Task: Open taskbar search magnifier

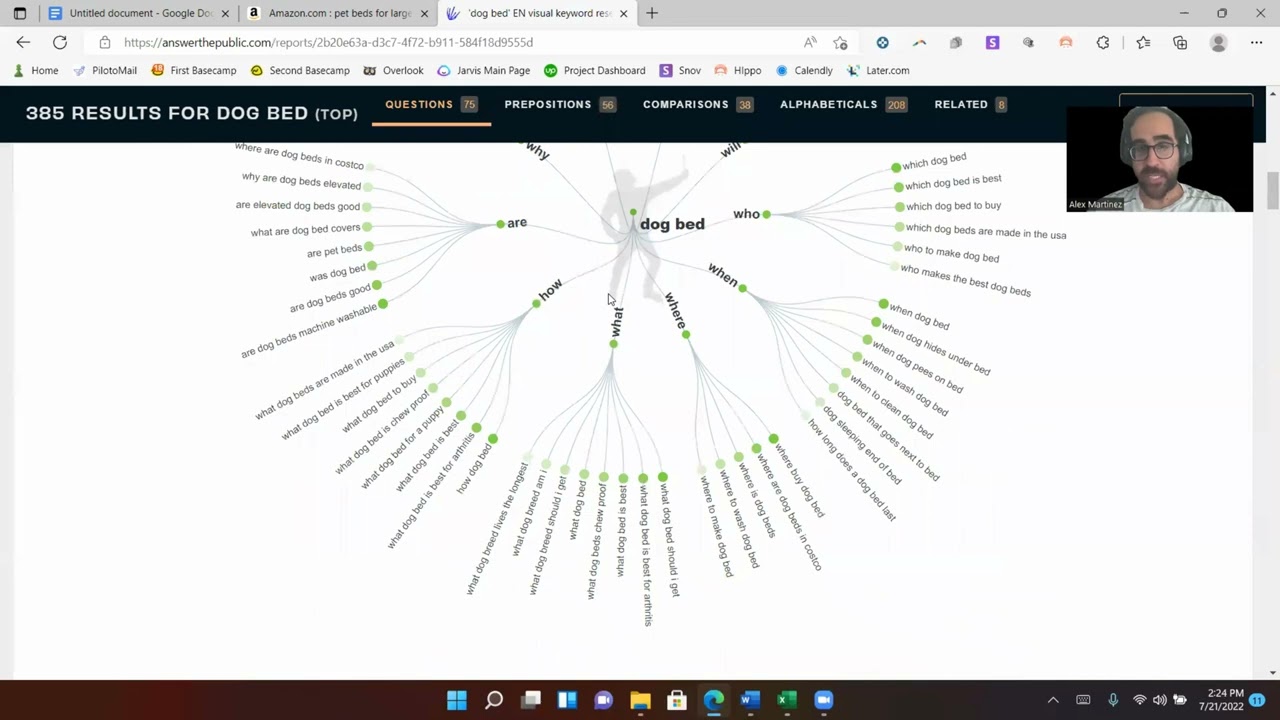Action: tap(494, 700)
